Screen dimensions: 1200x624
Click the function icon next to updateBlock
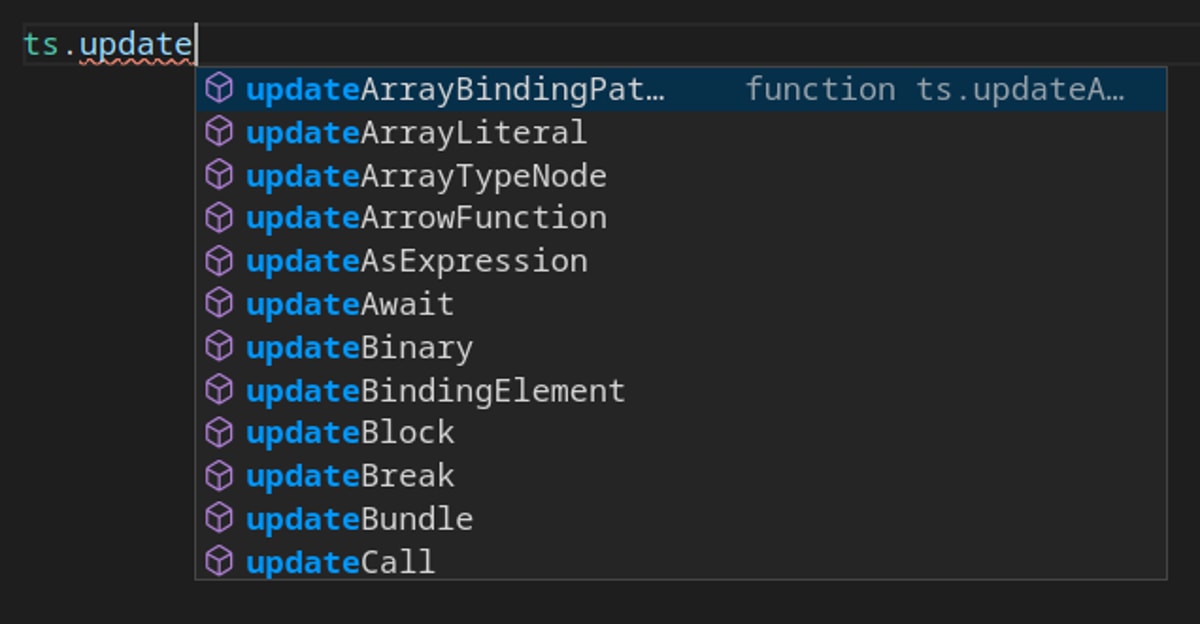coord(218,432)
